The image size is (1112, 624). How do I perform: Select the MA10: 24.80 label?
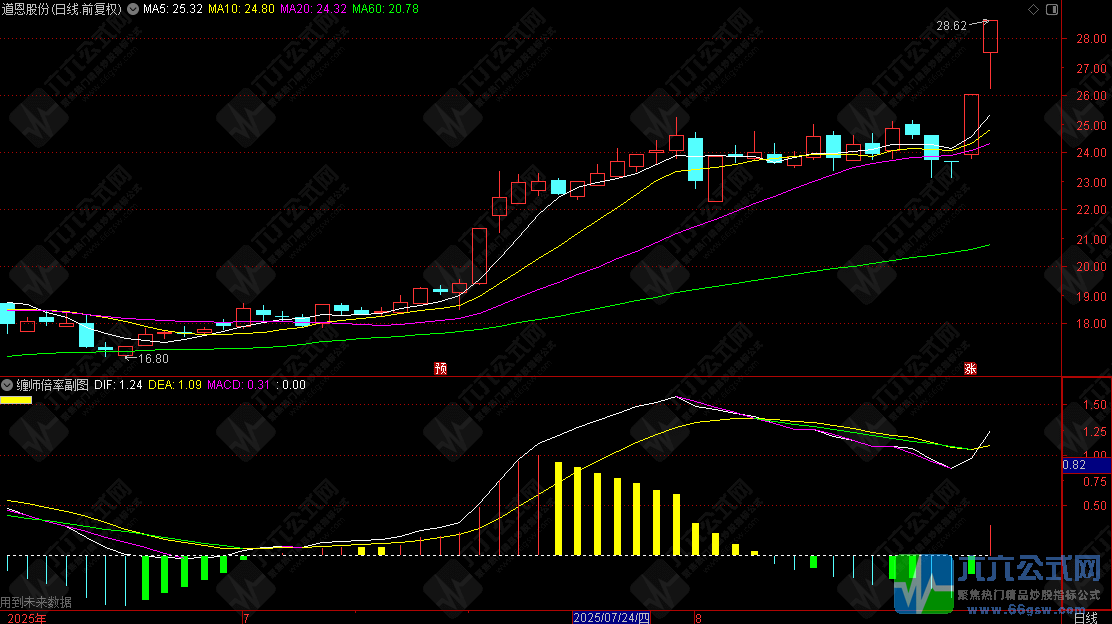241,9
